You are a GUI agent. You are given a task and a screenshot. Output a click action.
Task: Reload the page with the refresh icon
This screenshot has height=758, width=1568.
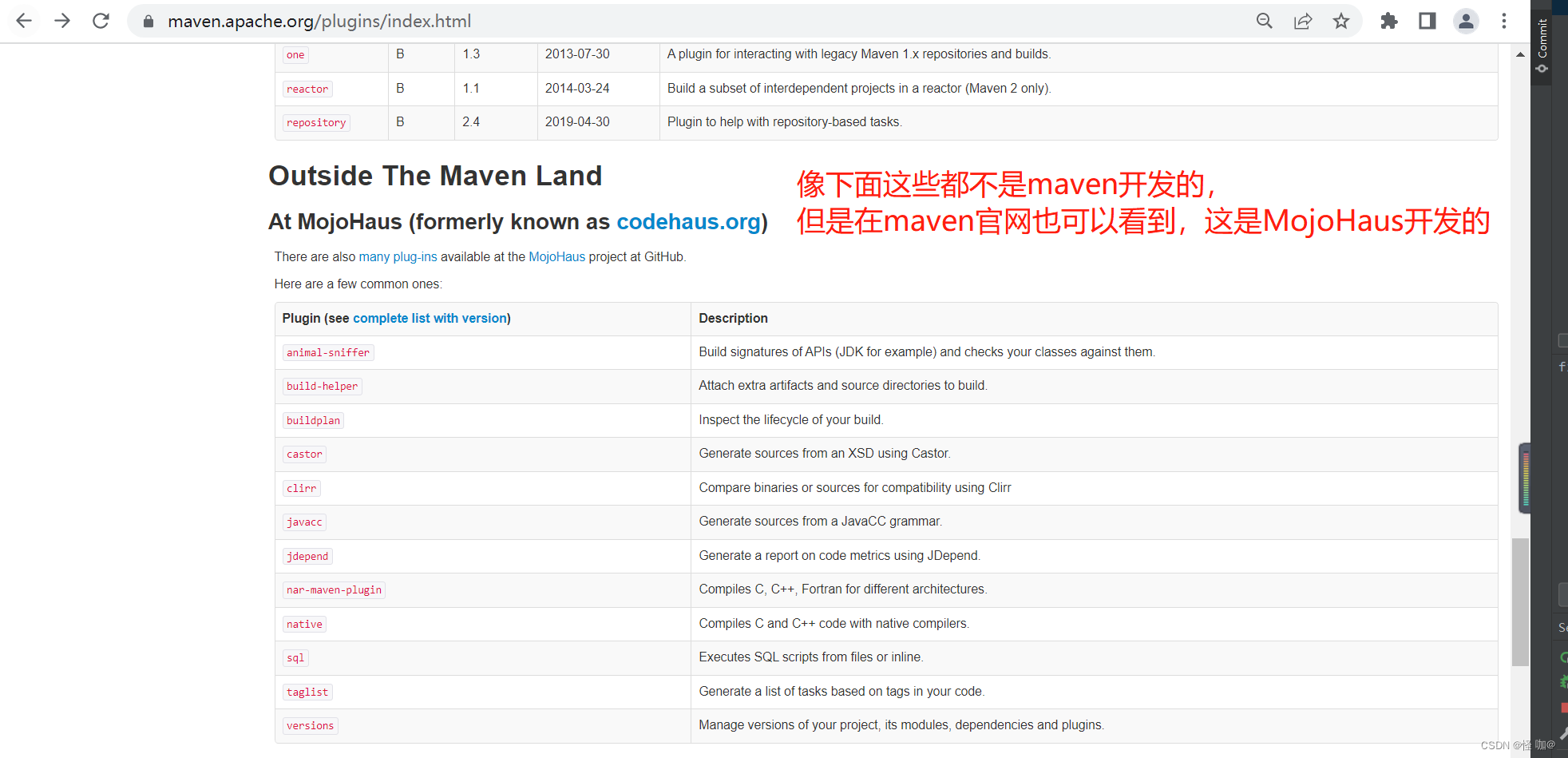(x=101, y=21)
